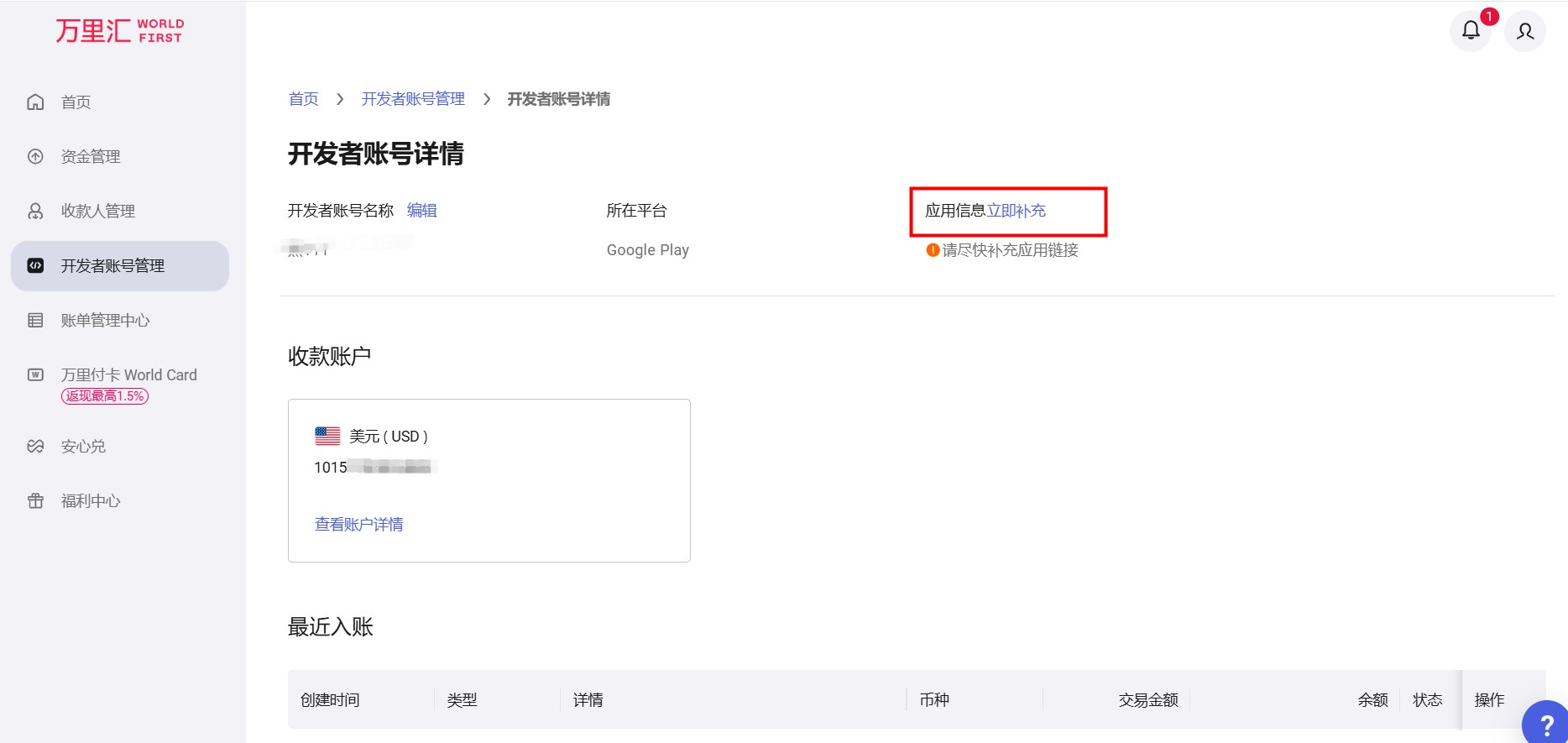Click the World Card sidebar icon
Image resolution: width=1568 pixels, height=743 pixels.
(35, 375)
